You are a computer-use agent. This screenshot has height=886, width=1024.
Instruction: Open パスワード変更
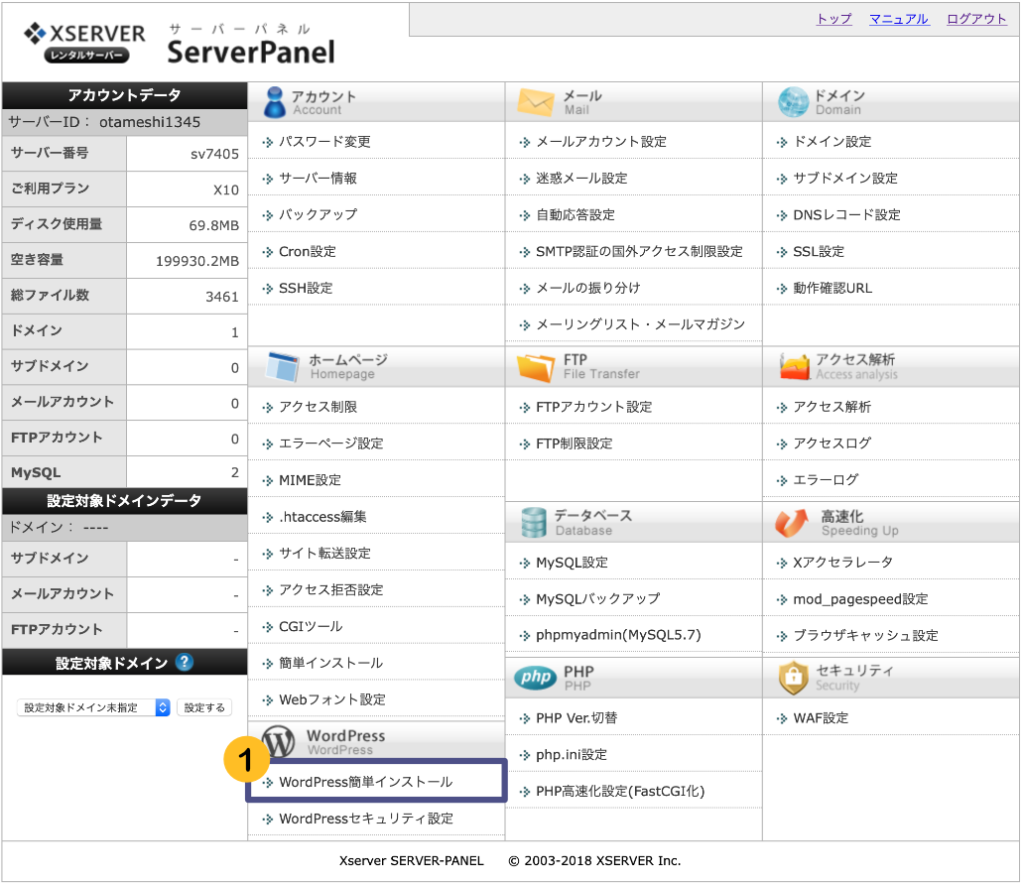[325, 142]
